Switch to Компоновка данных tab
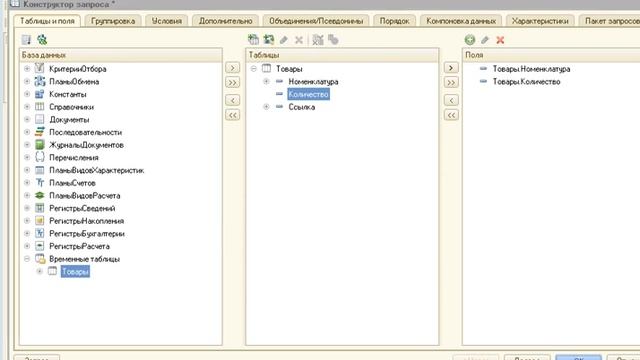 (x=461, y=21)
